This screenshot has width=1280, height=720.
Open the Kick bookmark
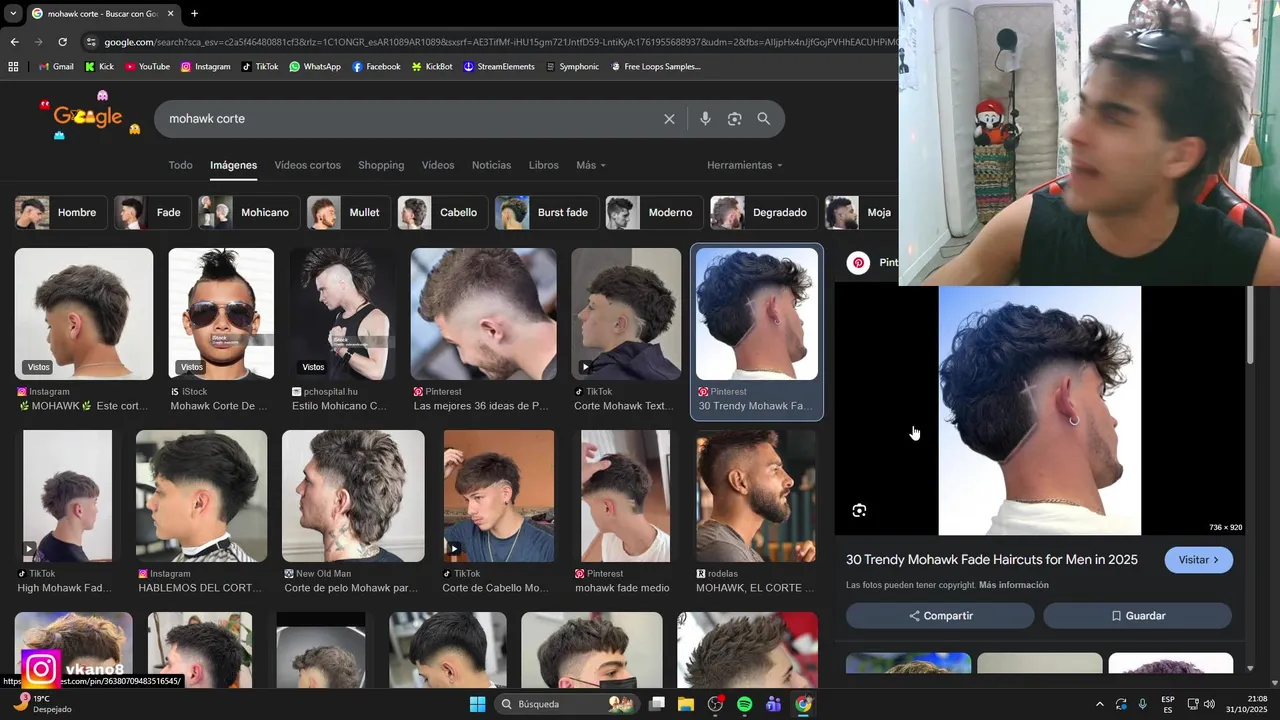coord(99,67)
